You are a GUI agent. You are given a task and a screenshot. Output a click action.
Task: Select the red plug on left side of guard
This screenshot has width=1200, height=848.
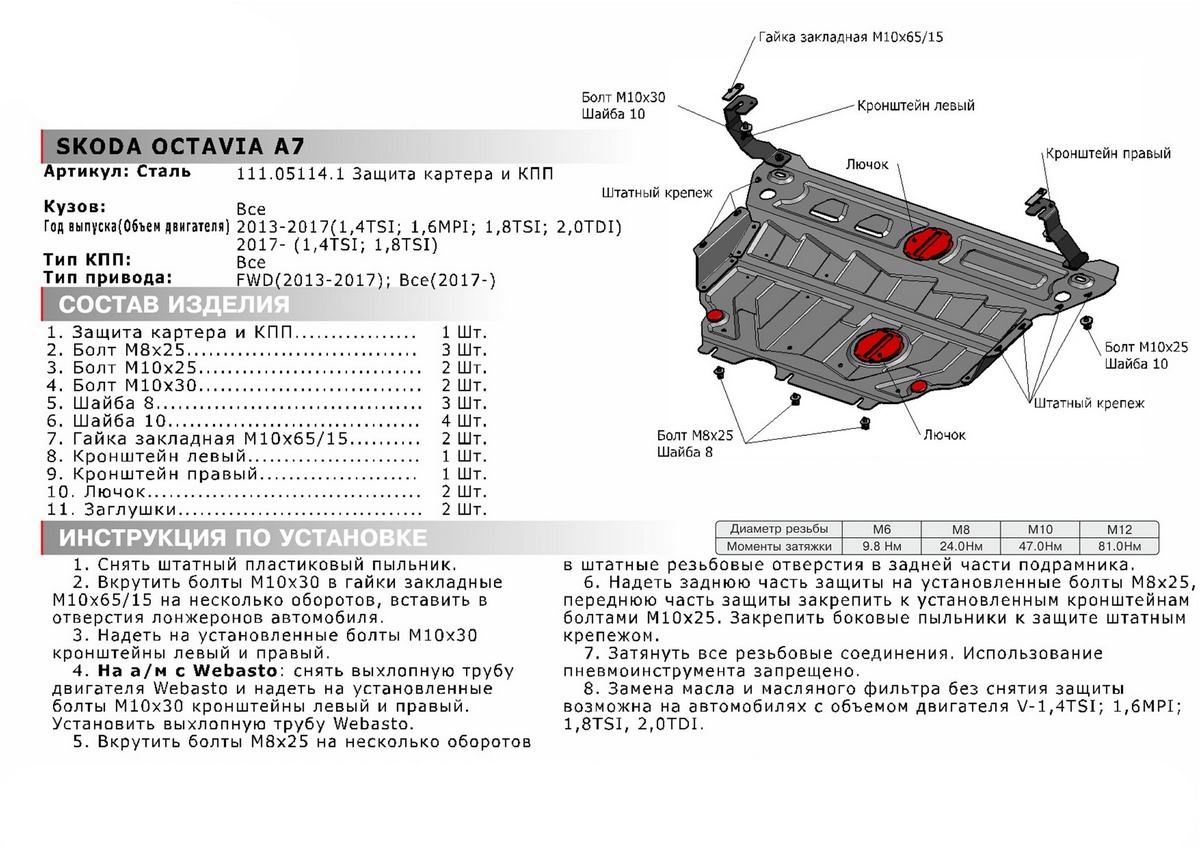click(x=714, y=316)
